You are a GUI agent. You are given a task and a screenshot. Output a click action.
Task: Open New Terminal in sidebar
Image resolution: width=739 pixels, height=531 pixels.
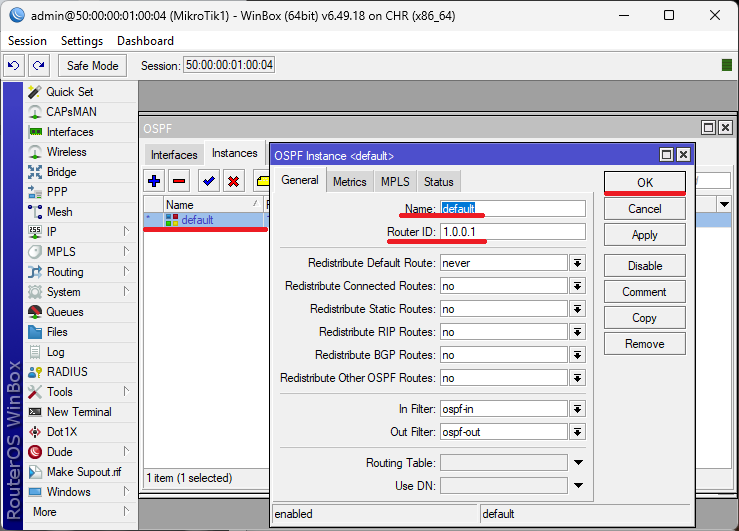(78, 412)
